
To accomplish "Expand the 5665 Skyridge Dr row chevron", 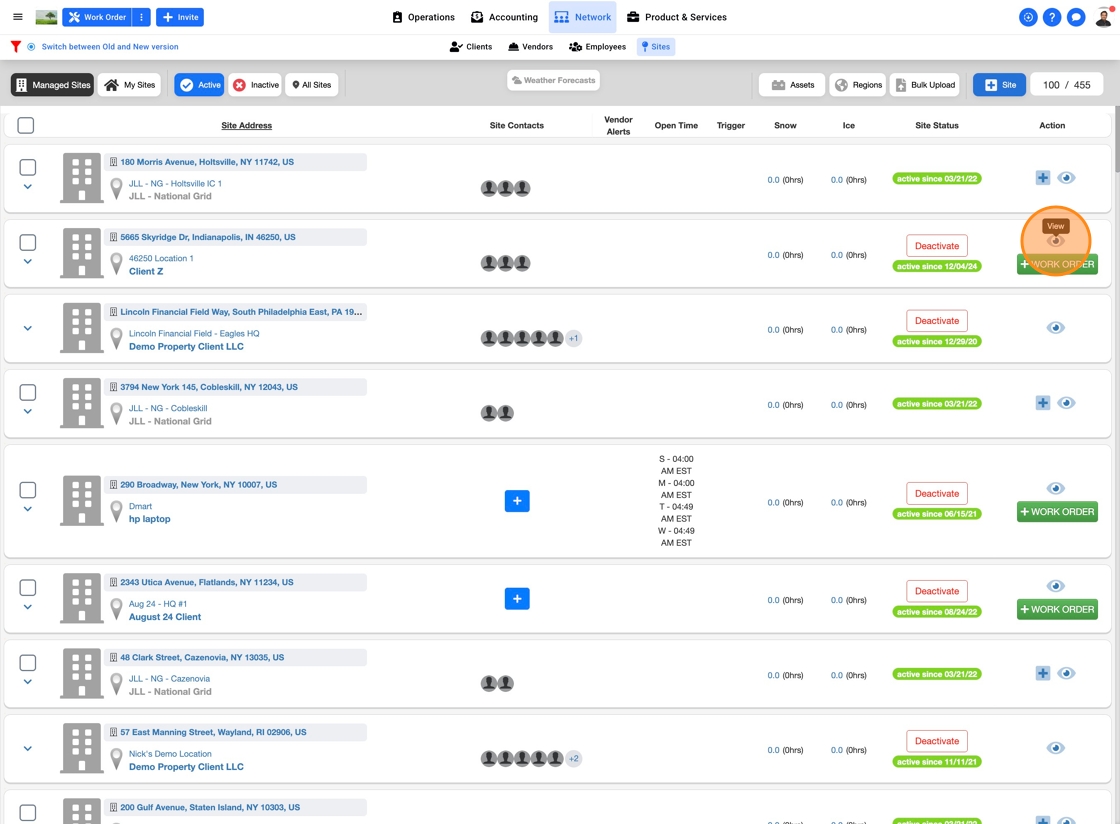I will [x=28, y=262].
